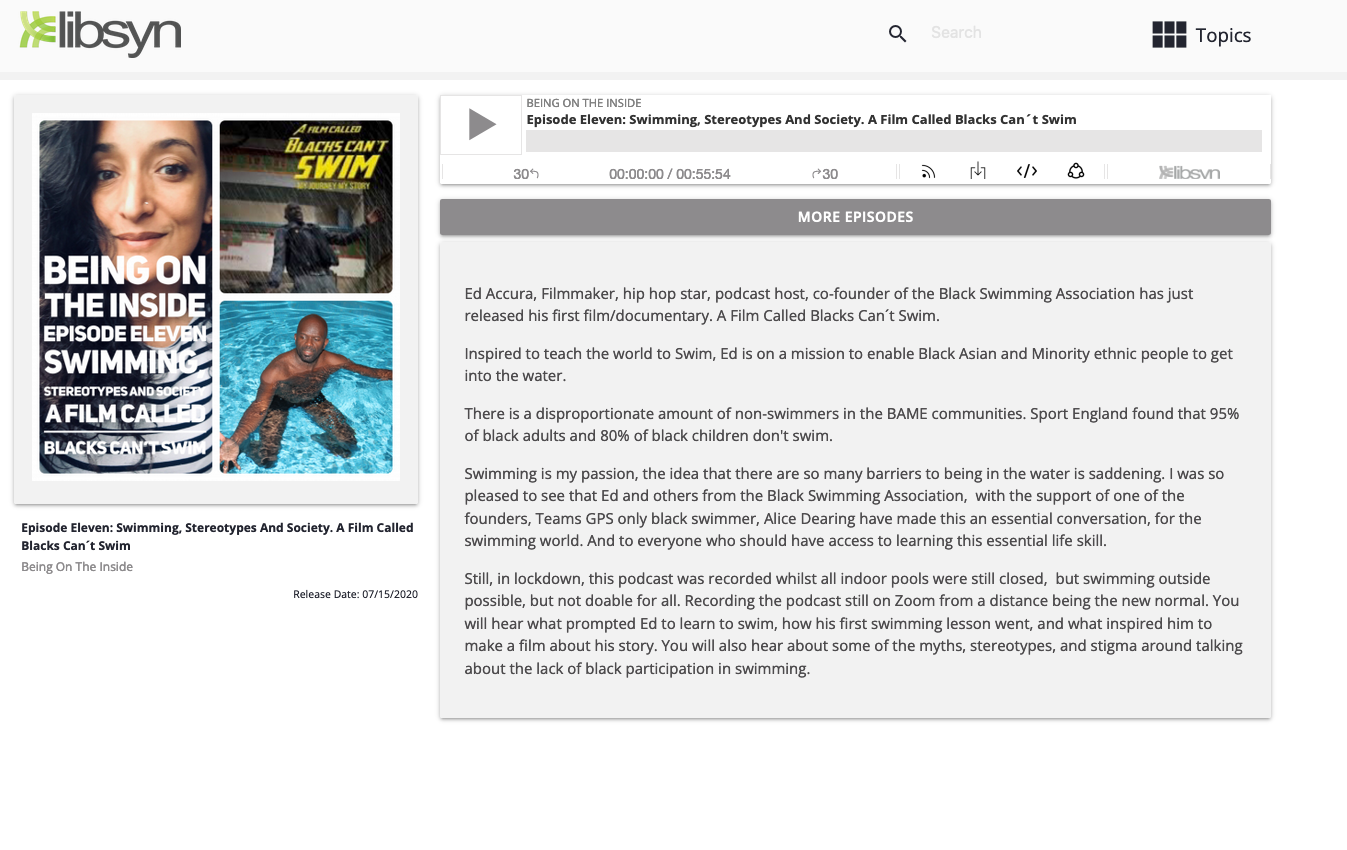Click the episode title in player
1347x850 pixels.
801,120
